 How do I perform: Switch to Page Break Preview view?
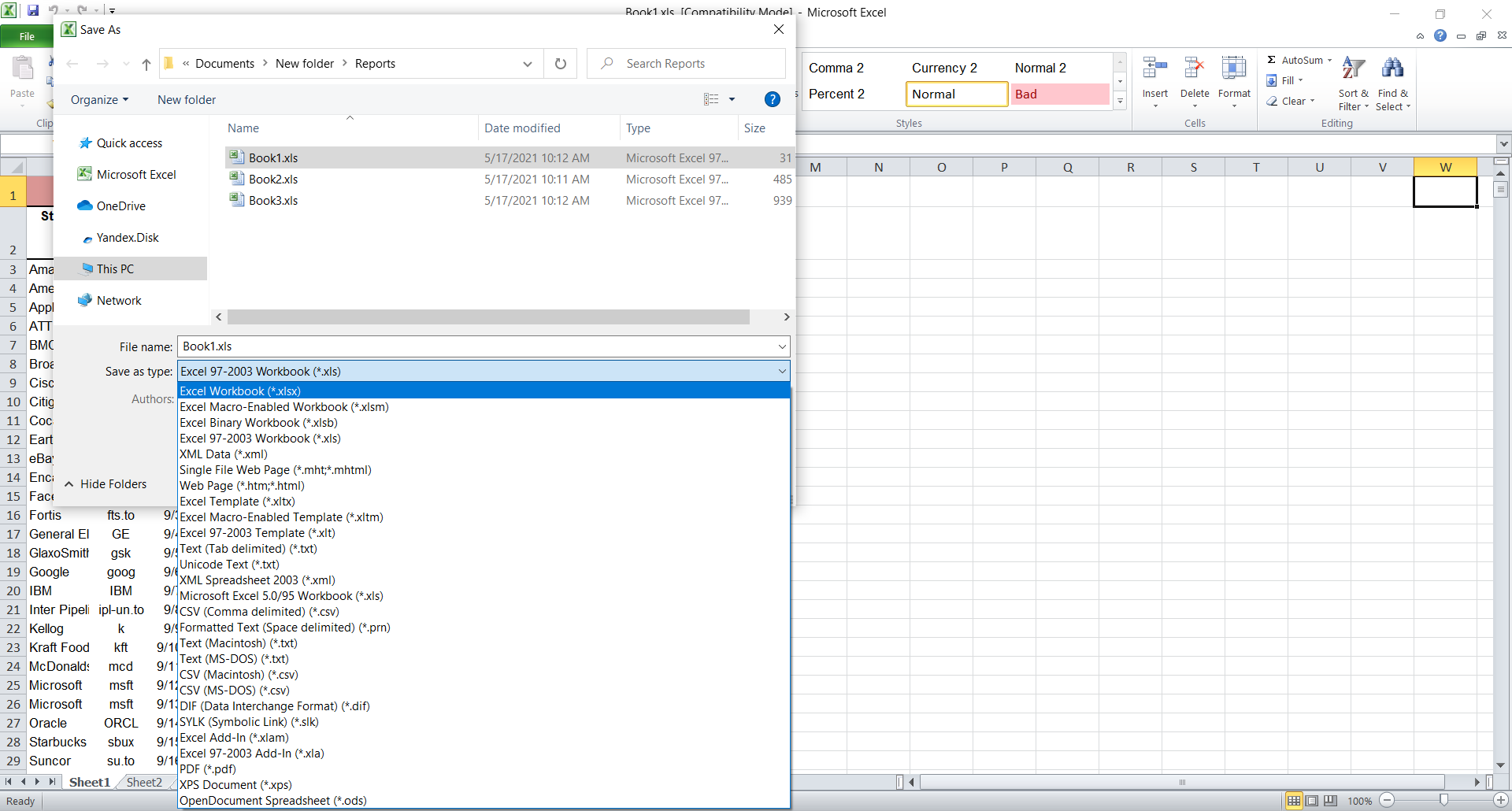(1330, 801)
